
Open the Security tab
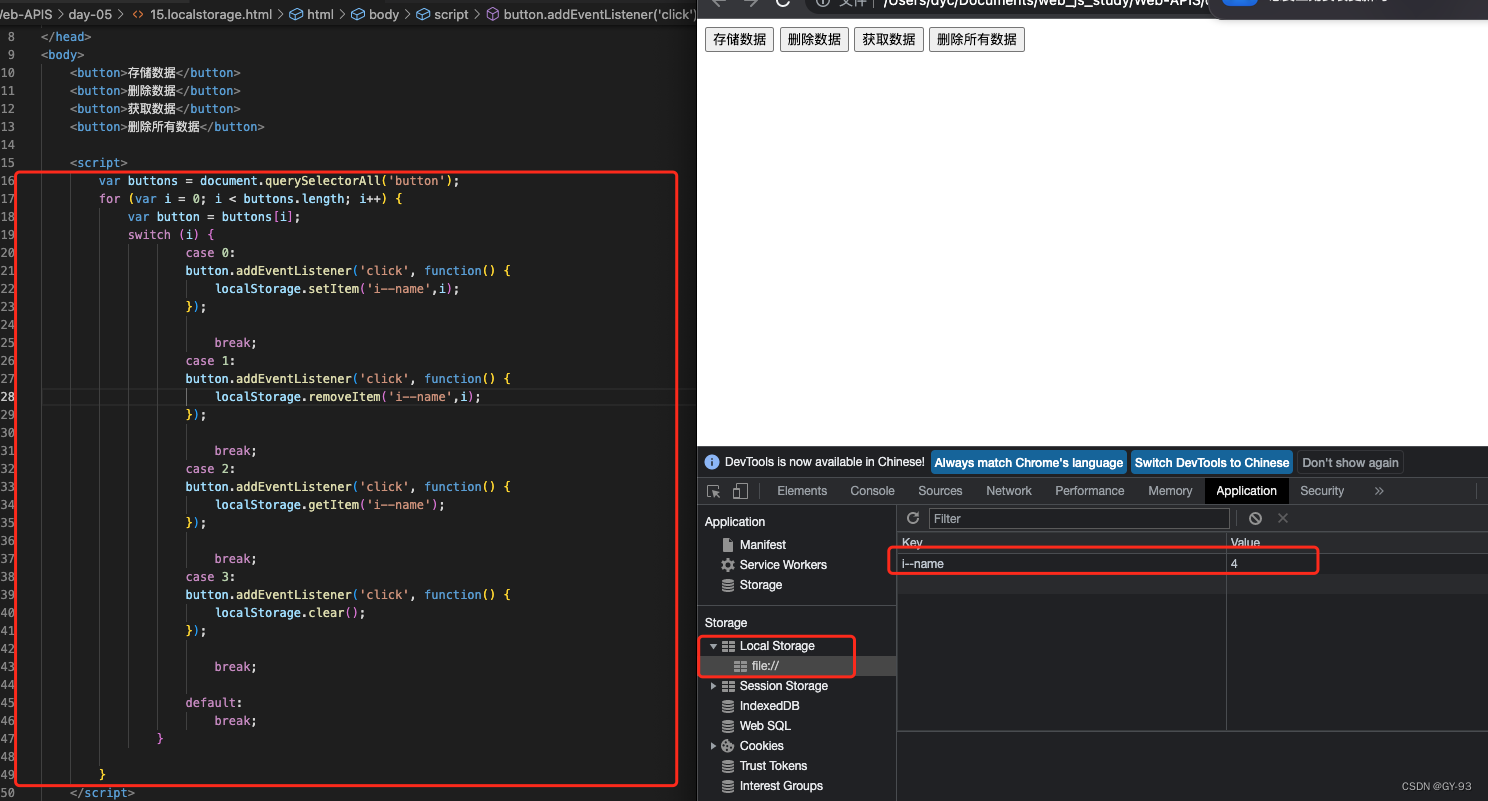[1322, 491]
